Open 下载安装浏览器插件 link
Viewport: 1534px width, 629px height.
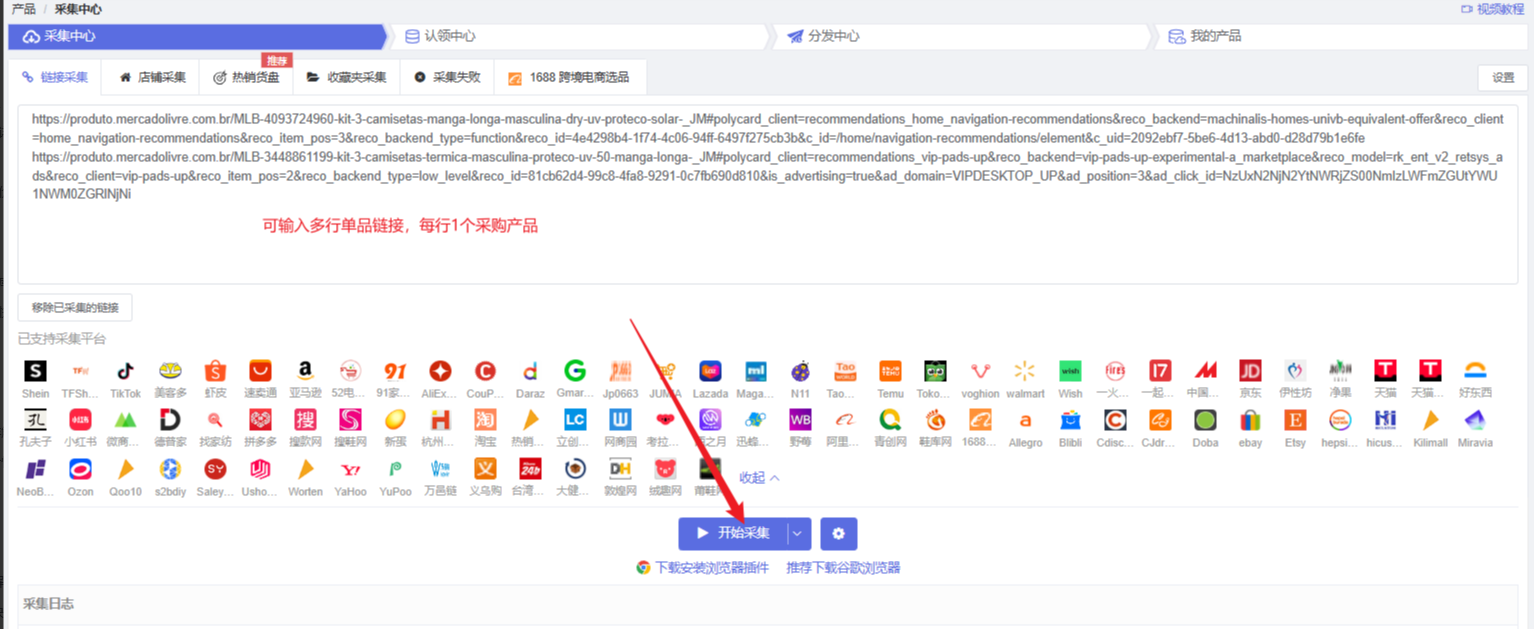click(x=703, y=568)
